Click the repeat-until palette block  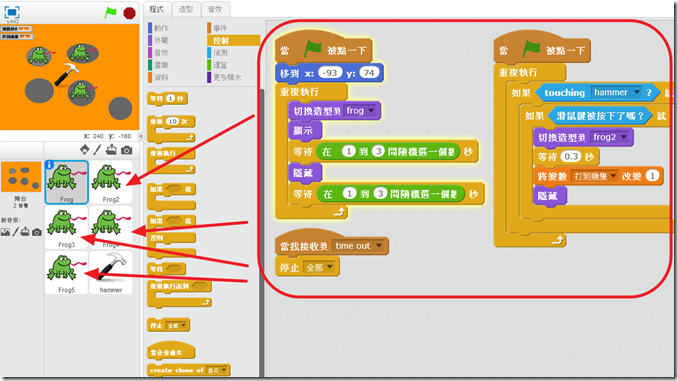pos(179,294)
